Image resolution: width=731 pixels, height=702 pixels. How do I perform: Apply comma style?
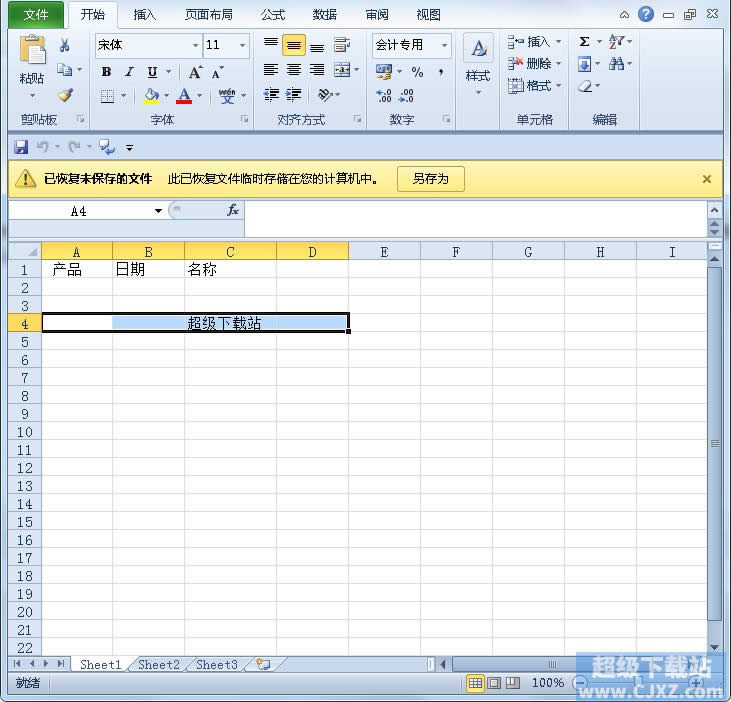point(441,72)
